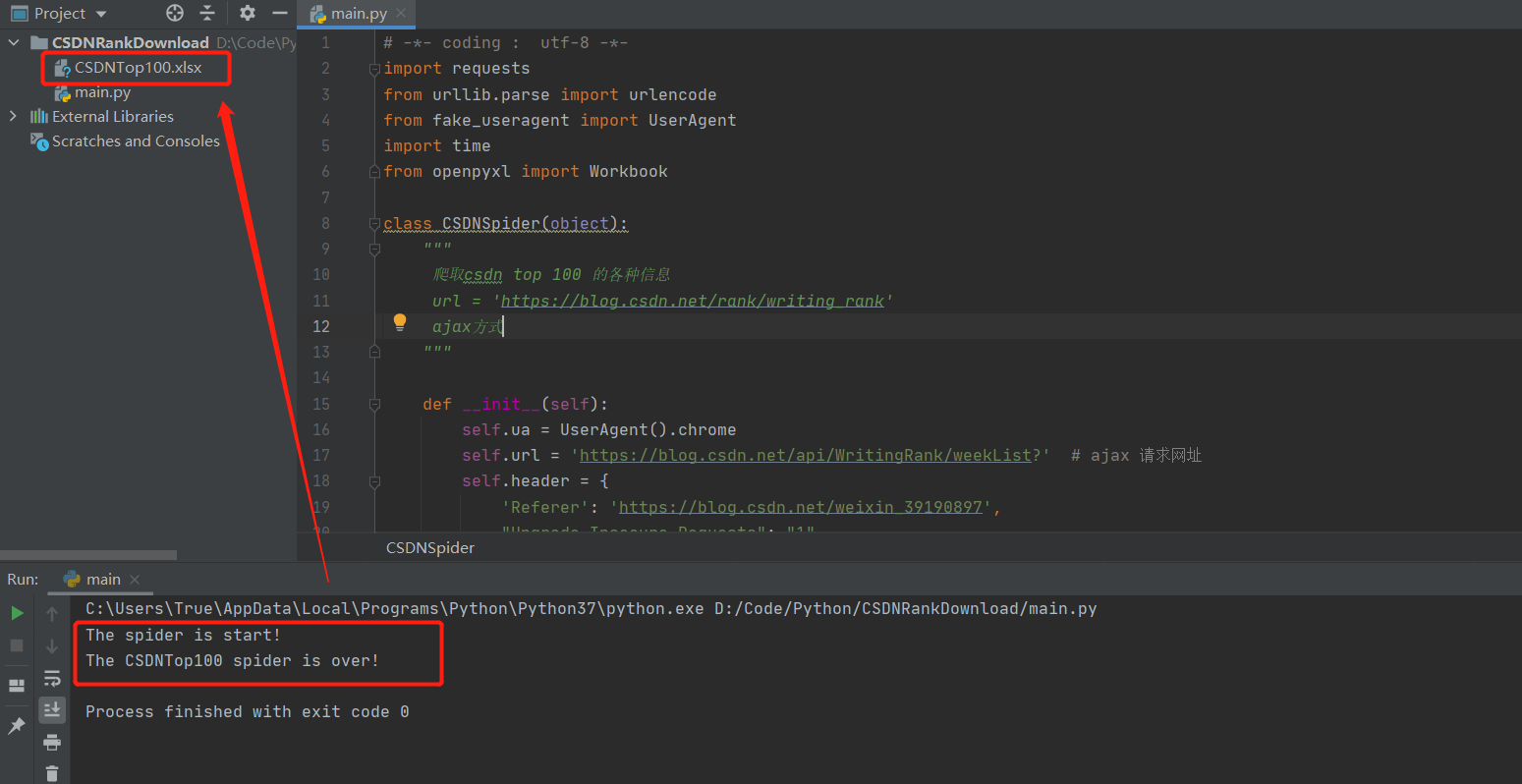Open the weixin_39190897 Referer URL
This screenshot has height=784, width=1522.
tap(800, 507)
